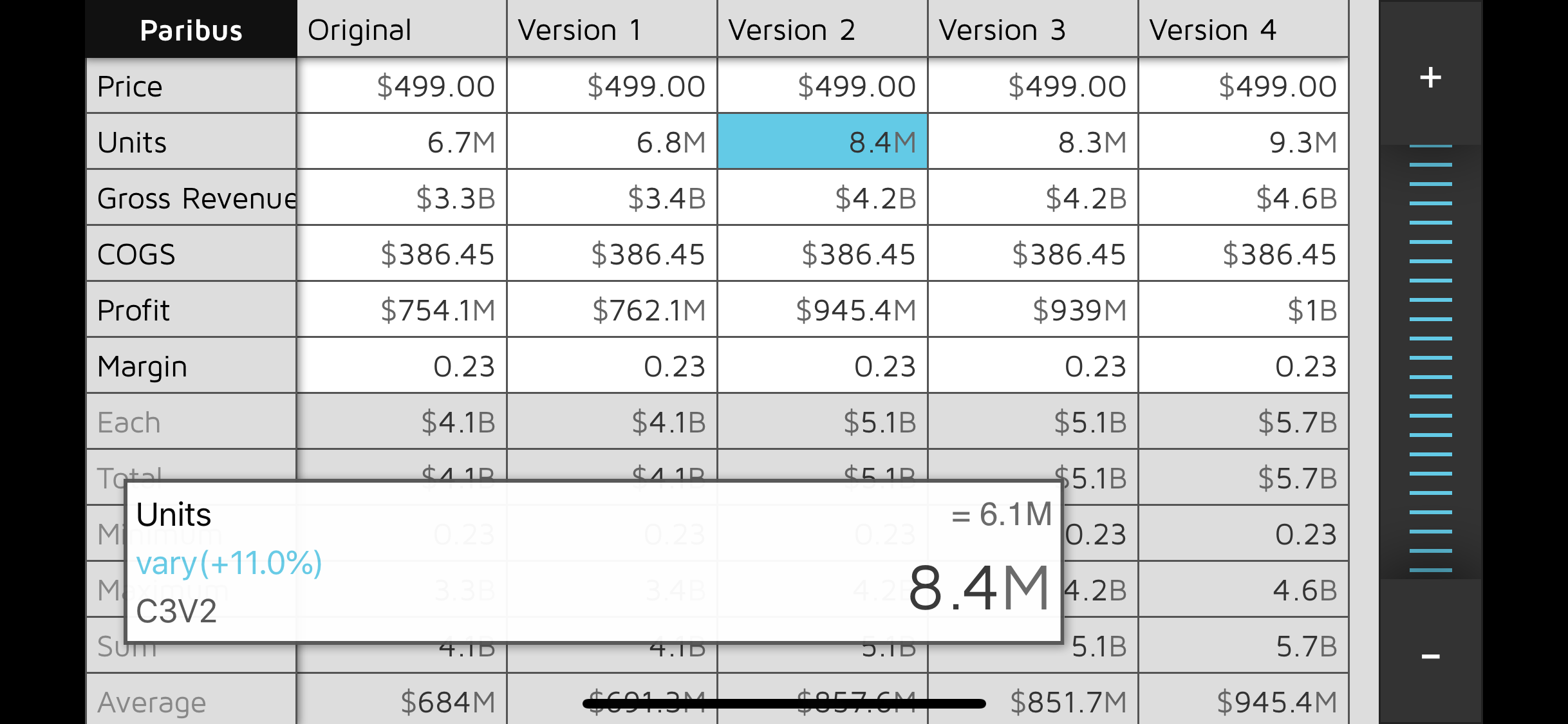Select the Gross Revenue row label
1568x724 pixels.
point(191,198)
